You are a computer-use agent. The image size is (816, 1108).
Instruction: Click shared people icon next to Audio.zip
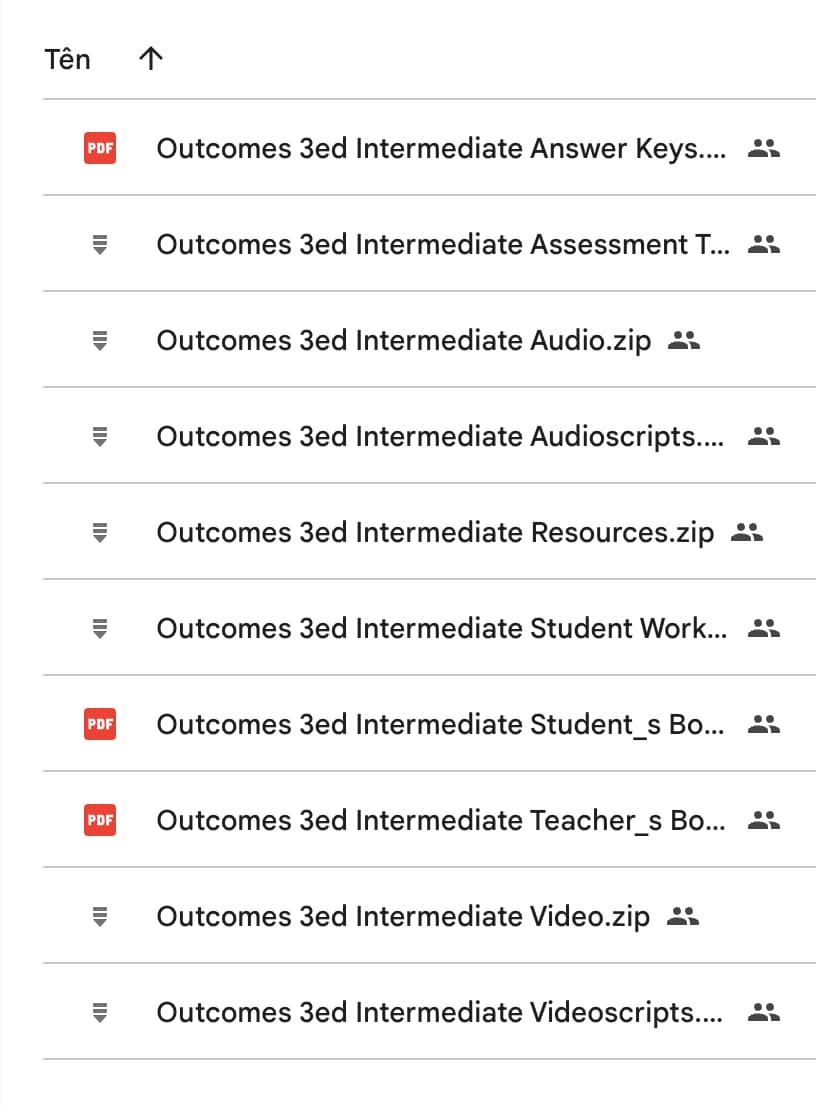684,341
